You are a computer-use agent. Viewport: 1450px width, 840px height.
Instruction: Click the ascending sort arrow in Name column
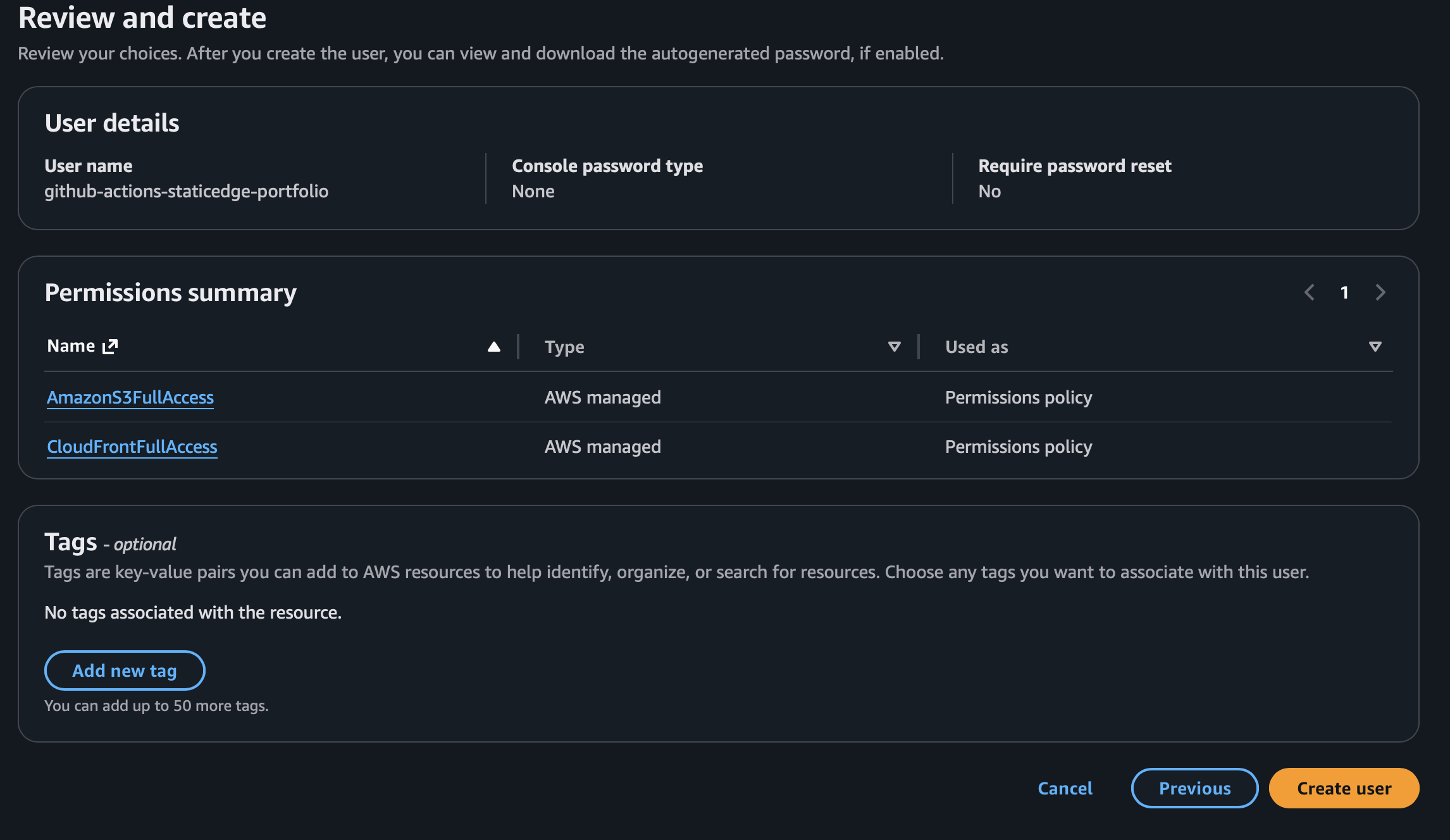coord(494,347)
